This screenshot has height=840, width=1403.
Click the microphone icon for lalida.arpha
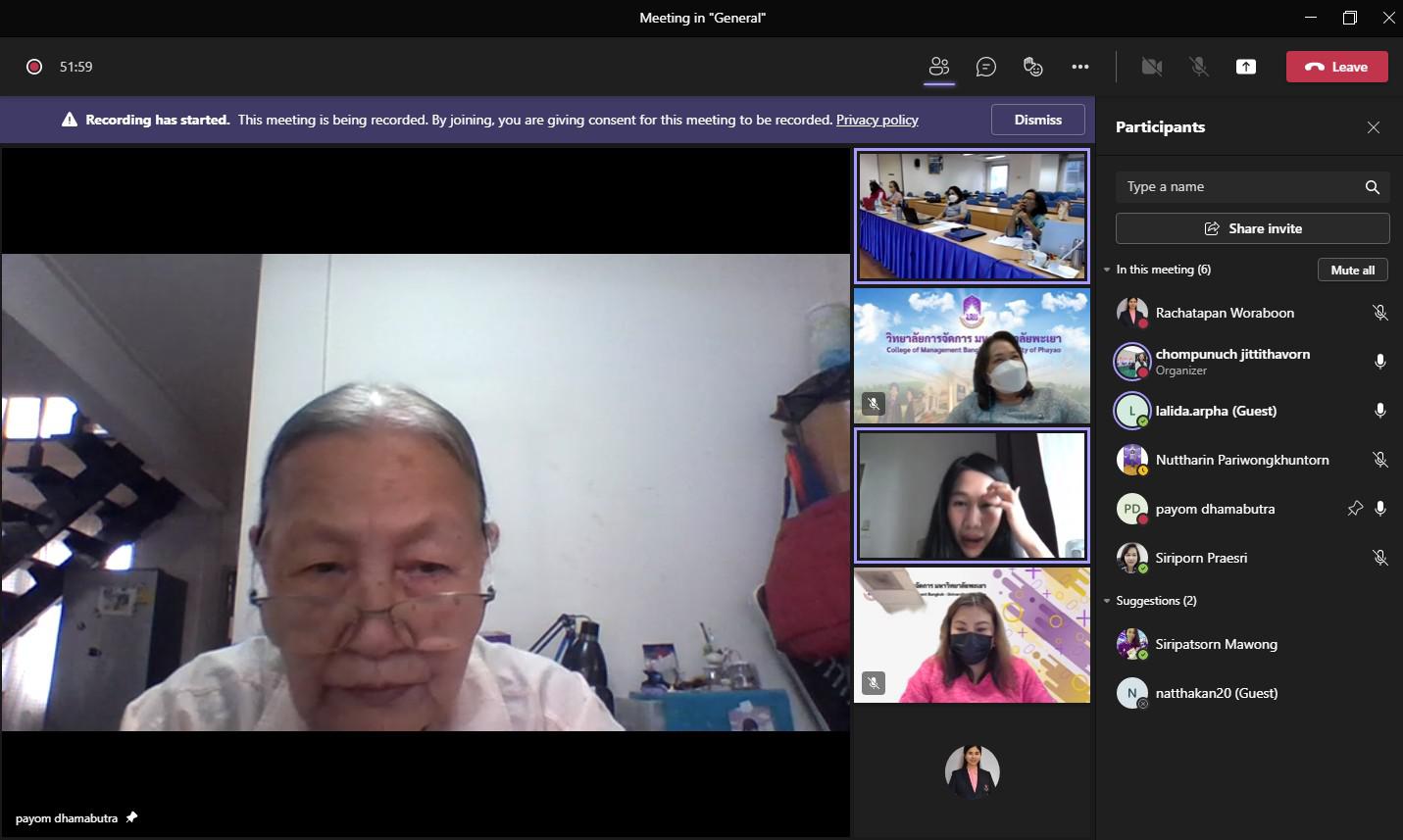pos(1379,411)
